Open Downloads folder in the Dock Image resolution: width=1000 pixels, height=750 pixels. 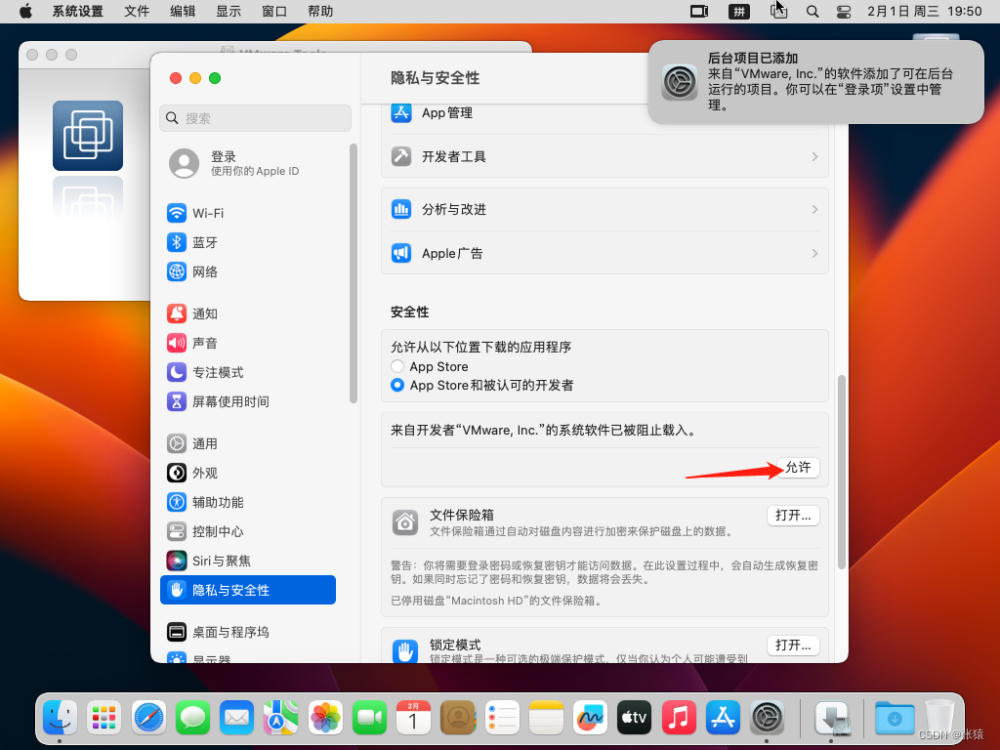click(894, 717)
